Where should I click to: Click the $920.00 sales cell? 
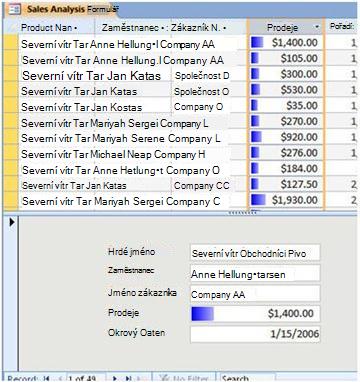(x=286, y=137)
